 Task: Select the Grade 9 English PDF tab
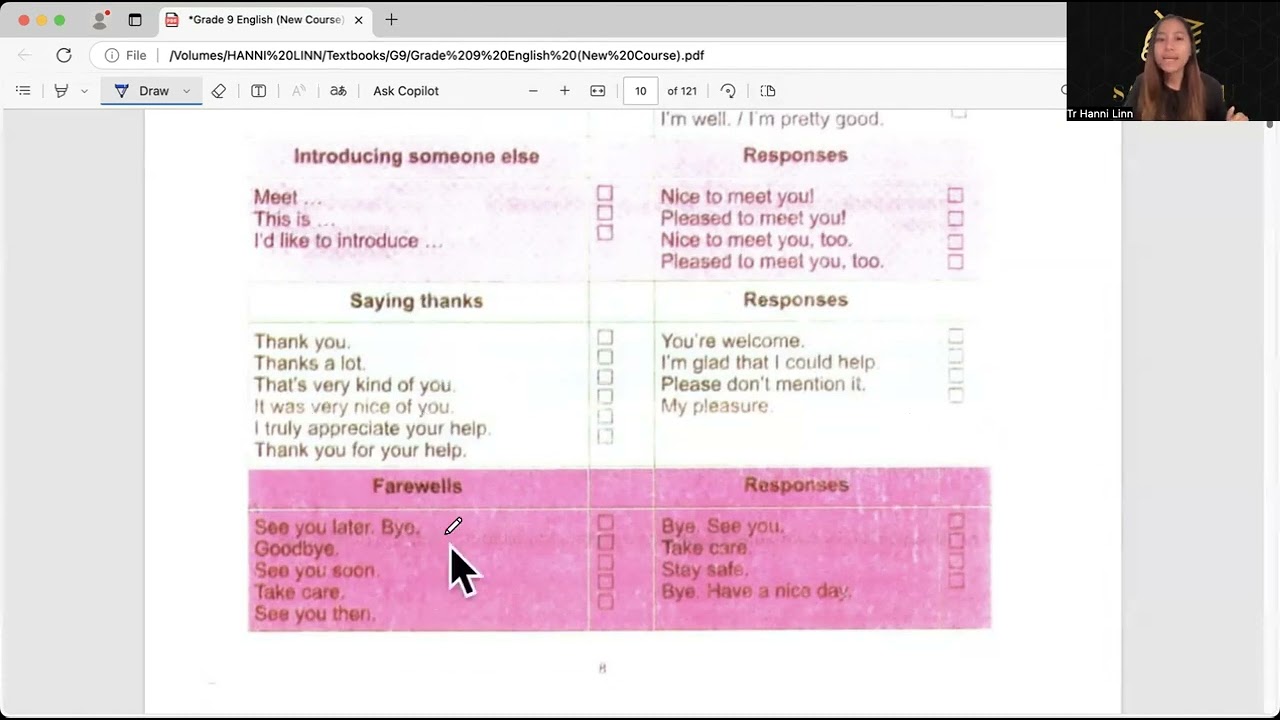pos(265,20)
